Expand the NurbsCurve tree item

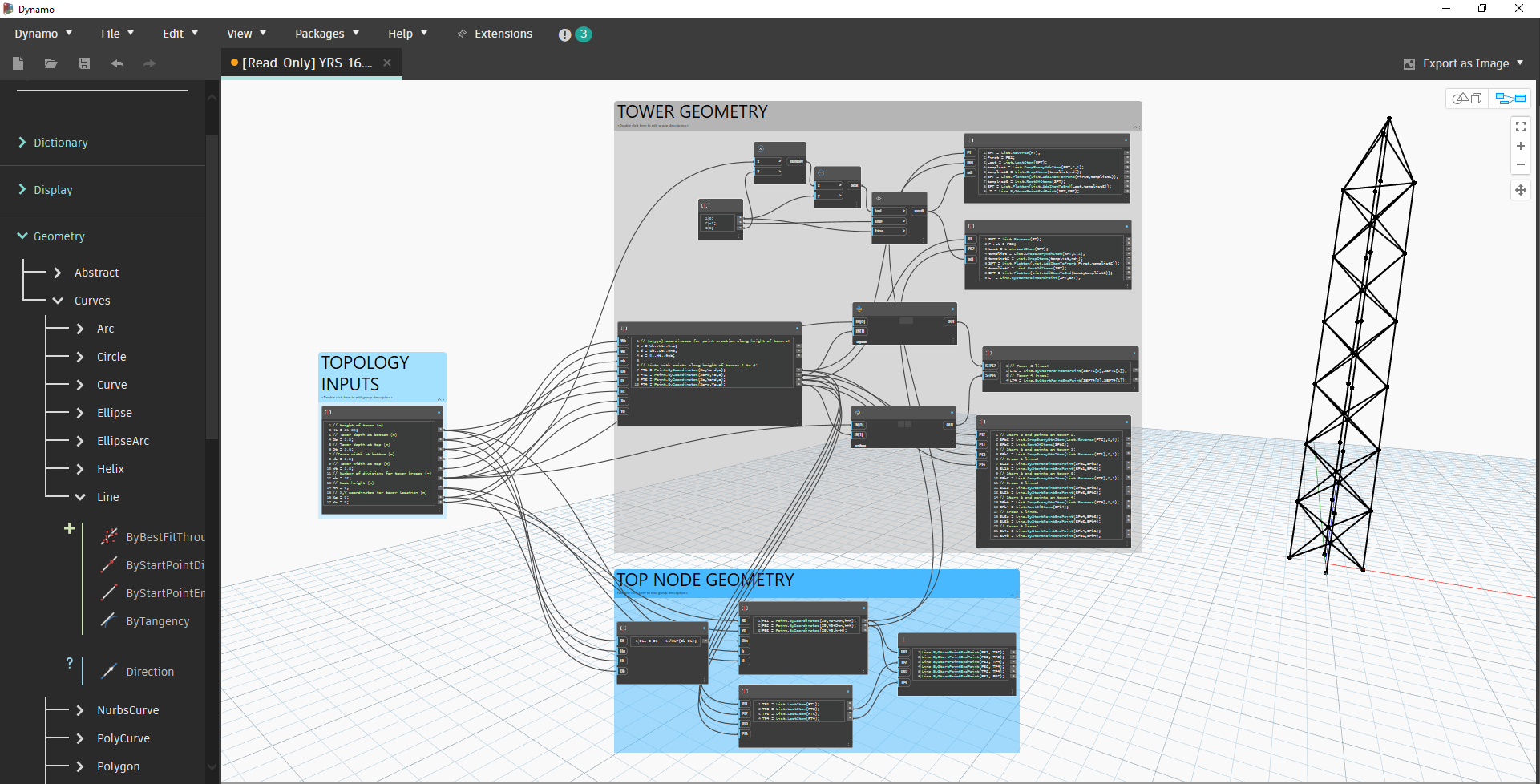[80, 710]
